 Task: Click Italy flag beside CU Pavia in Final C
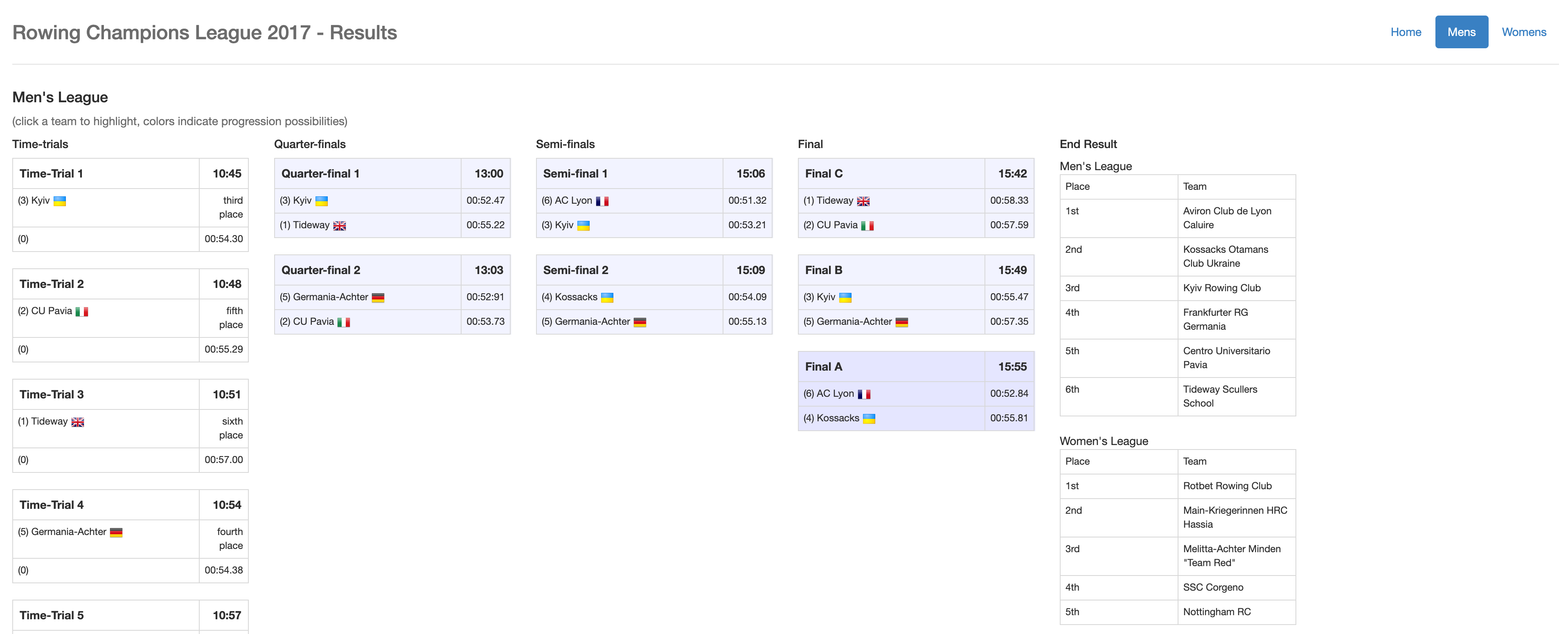click(x=867, y=226)
